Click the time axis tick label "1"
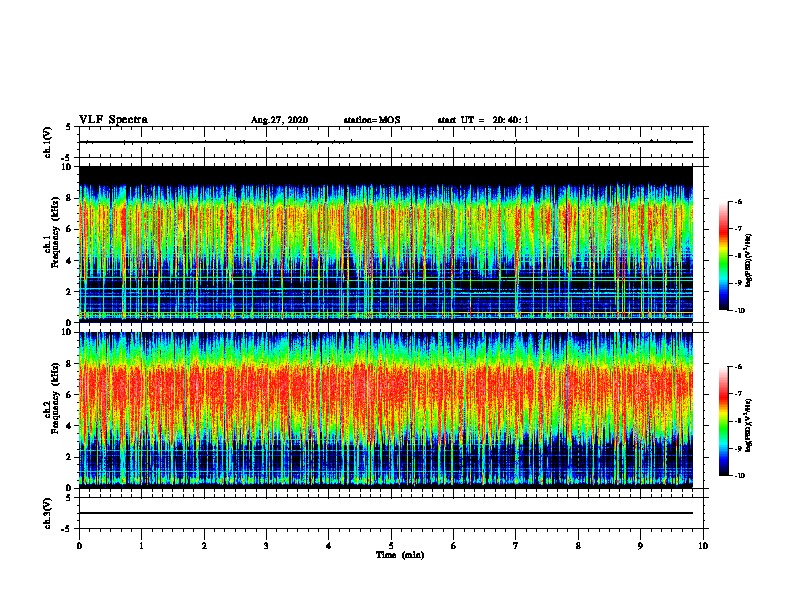Image resolution: width=792 pixels, height=612 pixels. click(141, 546)
